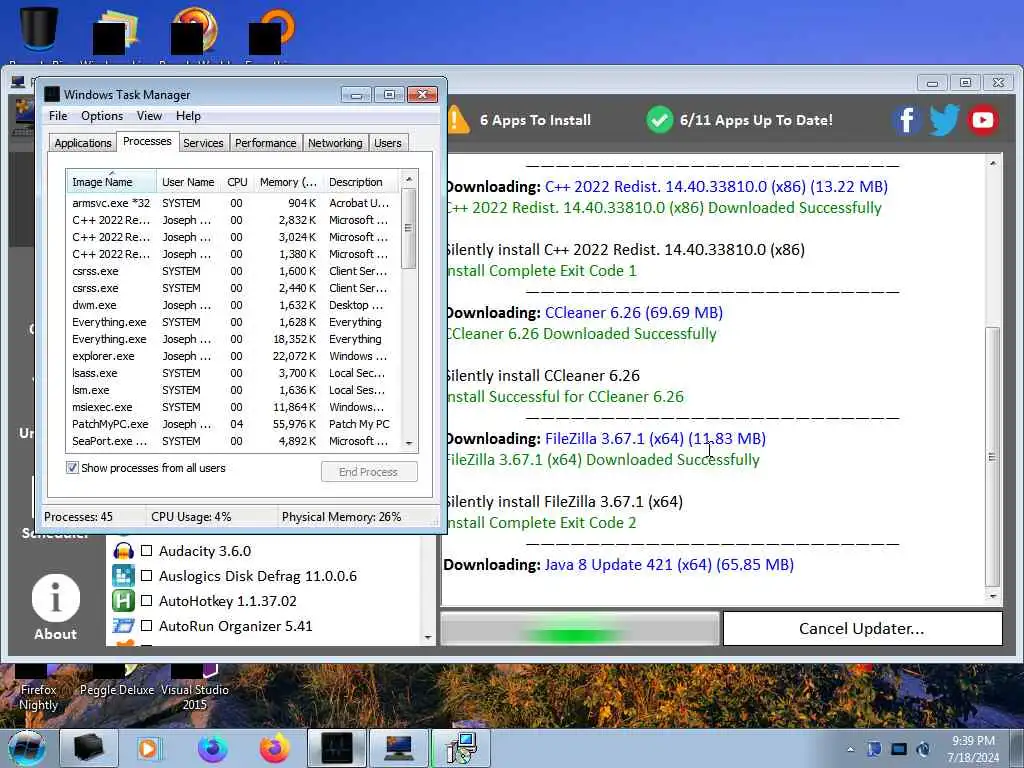
Task: Open Task Manager Options menu
Action: pyautogui.click(x=102, y=116)
